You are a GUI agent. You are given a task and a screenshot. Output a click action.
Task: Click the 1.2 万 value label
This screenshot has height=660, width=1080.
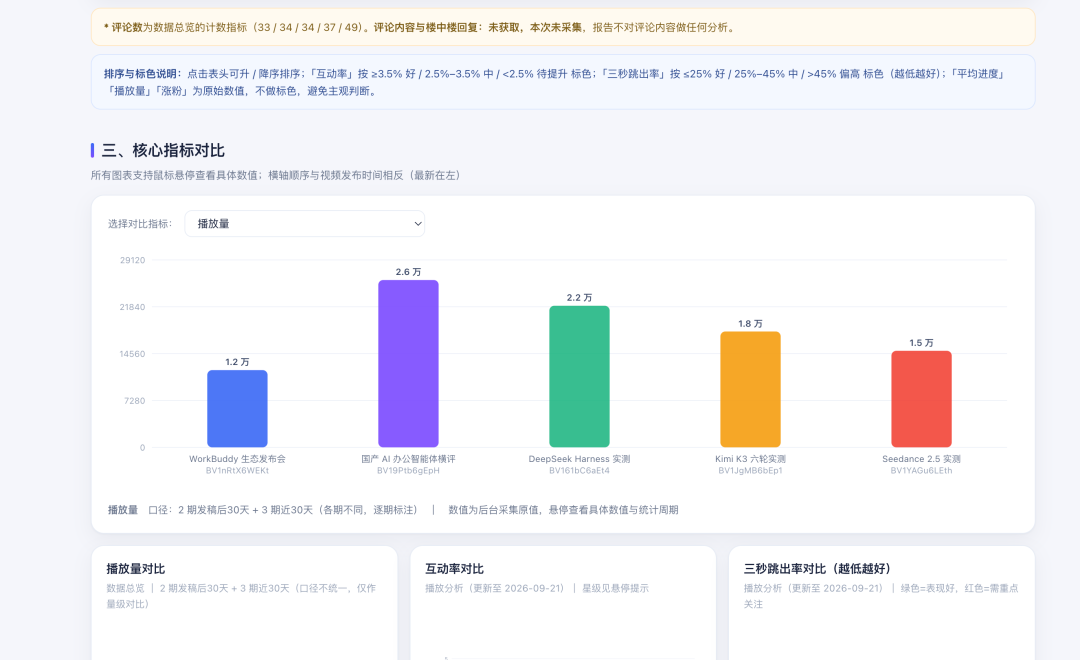pyautogui.click(x=238, y=362)
